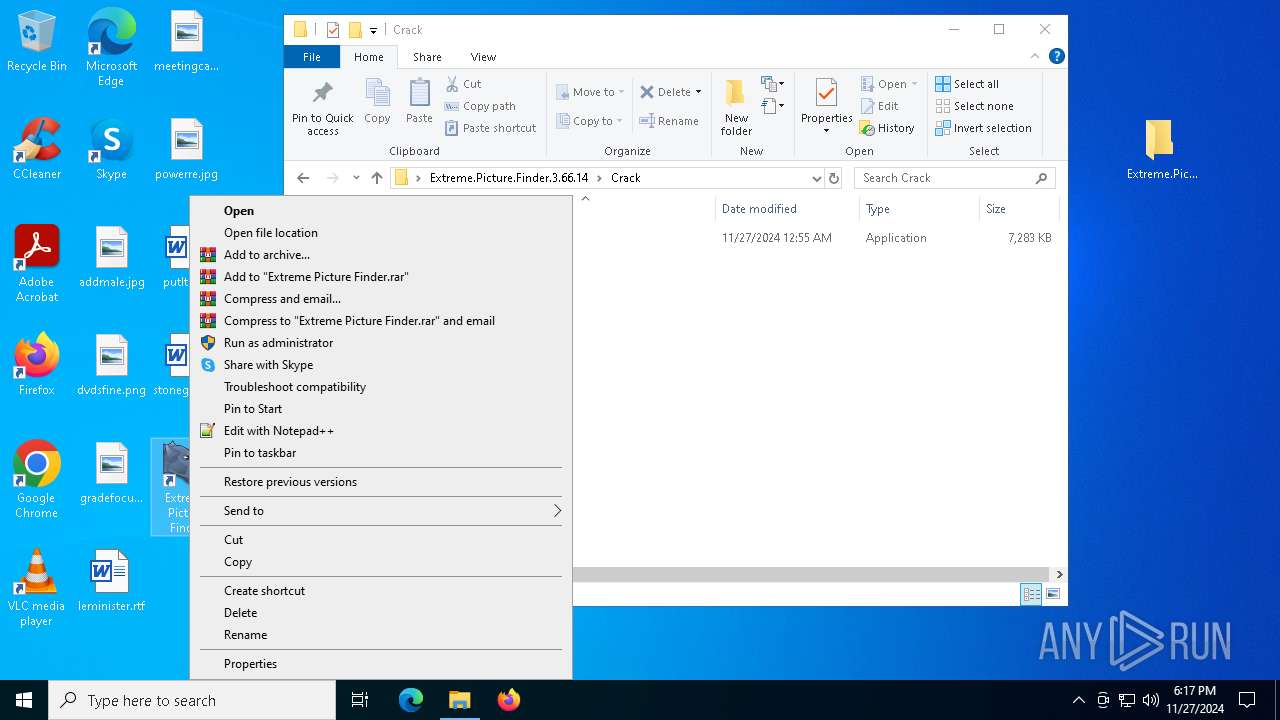Image resolution: width=1280 pixels, height=720 pixels.
Task: Open File Explorer from the taskbar
Action: pyautogui.click(x=459, y=700)
